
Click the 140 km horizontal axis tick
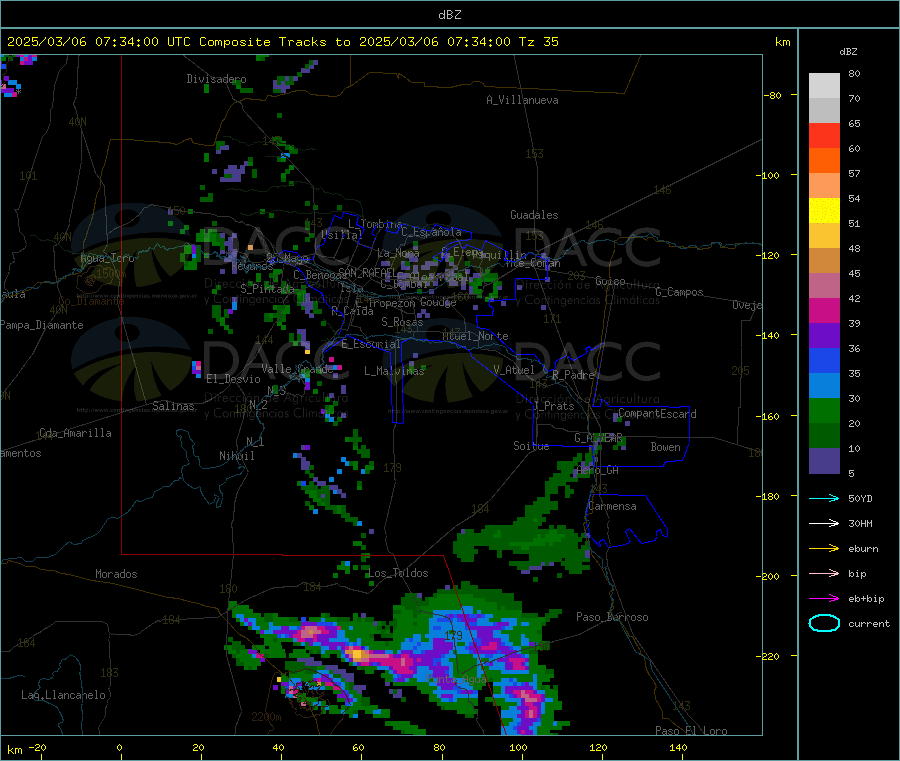point(678,747)
